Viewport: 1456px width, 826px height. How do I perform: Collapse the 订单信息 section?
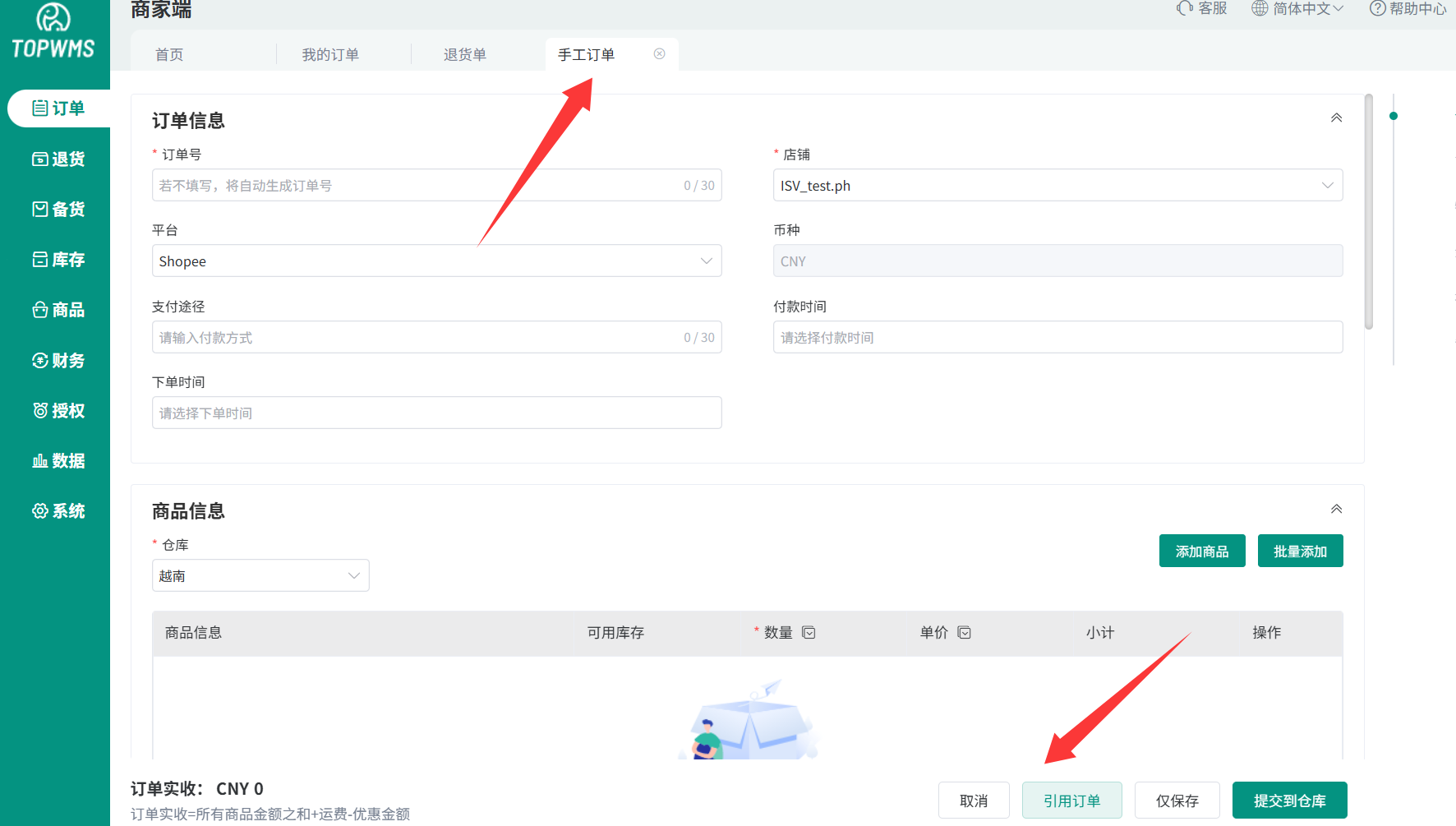click(1337, 118)
